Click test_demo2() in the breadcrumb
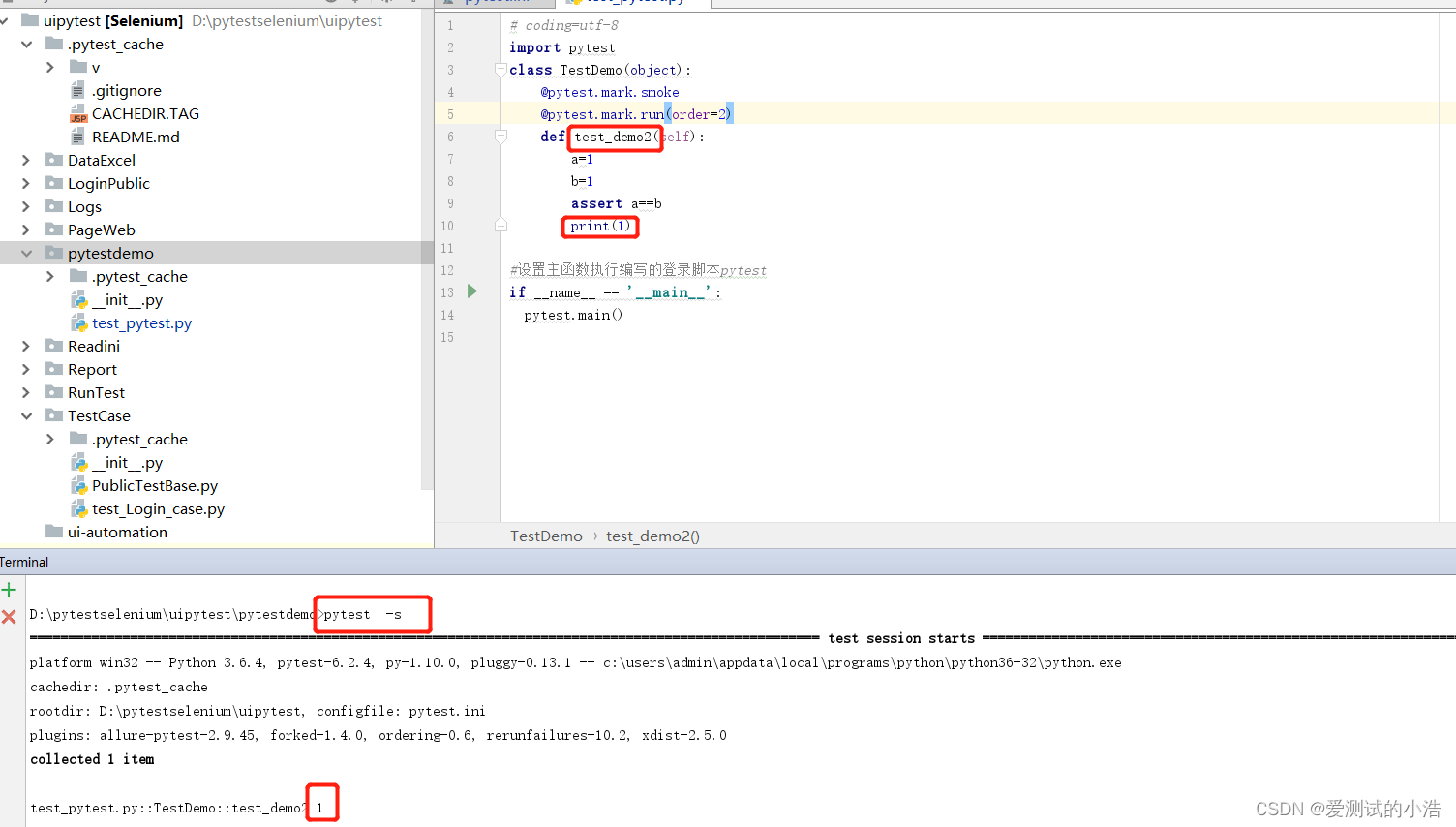Viewport: 1456px width, 827px height. coord(652,536)
